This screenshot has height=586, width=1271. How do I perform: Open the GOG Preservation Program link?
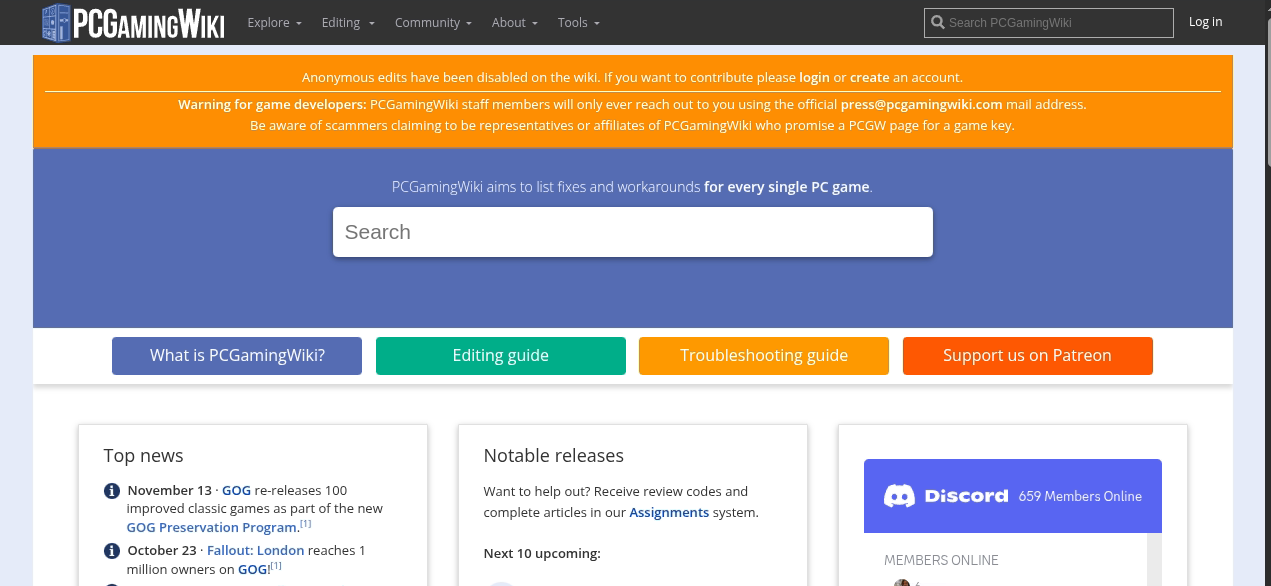click(212, 527)
